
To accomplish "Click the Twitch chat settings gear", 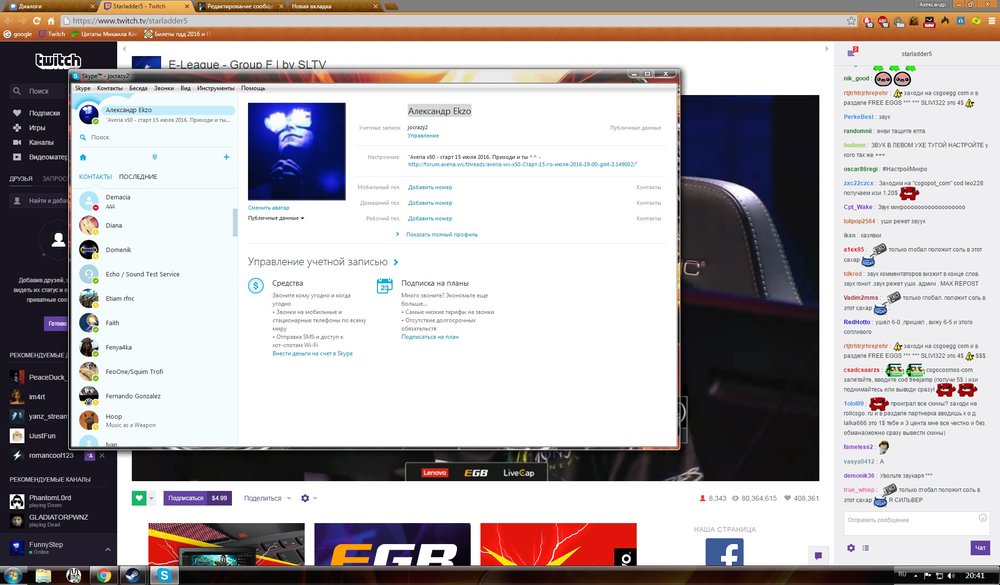I will tap(851, 548).
